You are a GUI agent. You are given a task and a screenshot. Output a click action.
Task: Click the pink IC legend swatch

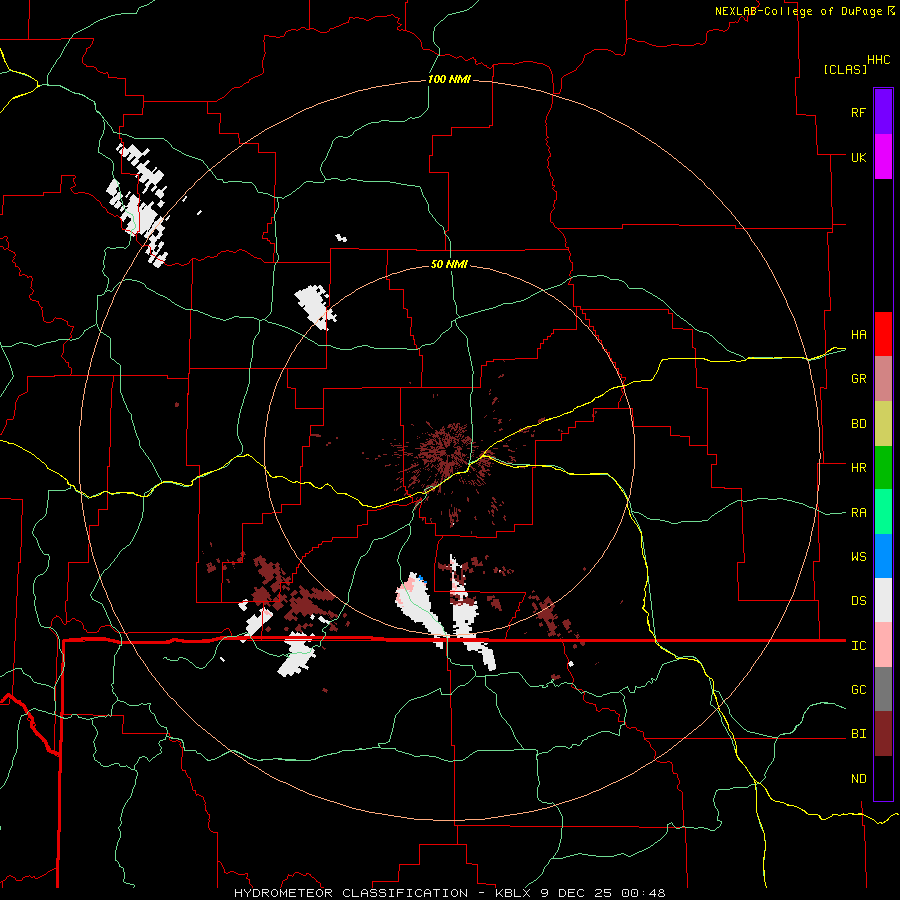pyautogui.click(x=883, y=645)
